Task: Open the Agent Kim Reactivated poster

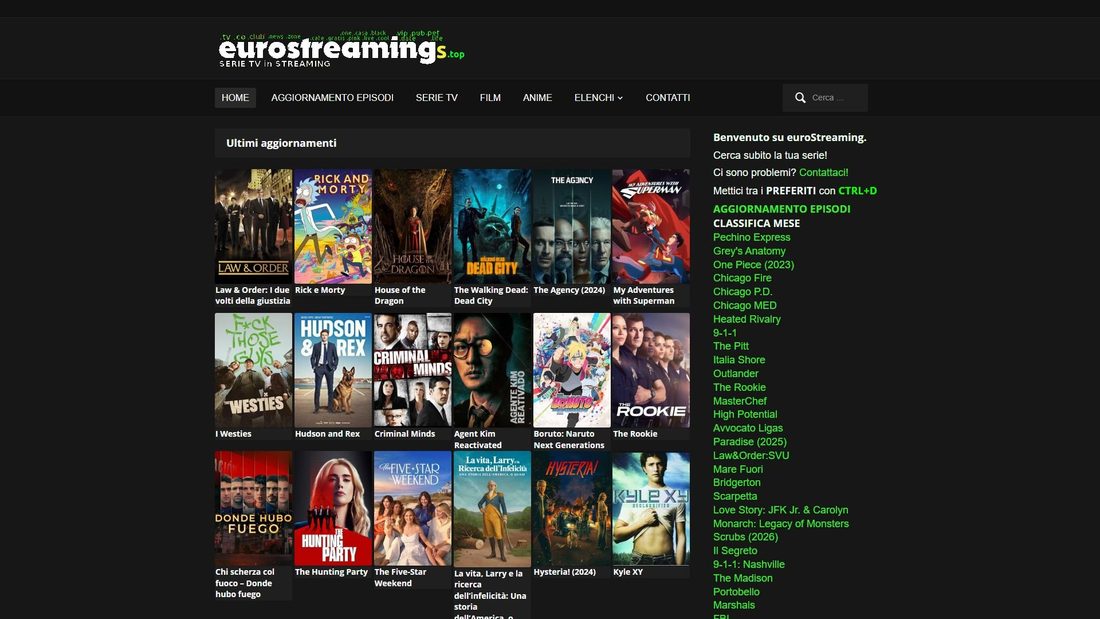Action: (x=492, y=370)
